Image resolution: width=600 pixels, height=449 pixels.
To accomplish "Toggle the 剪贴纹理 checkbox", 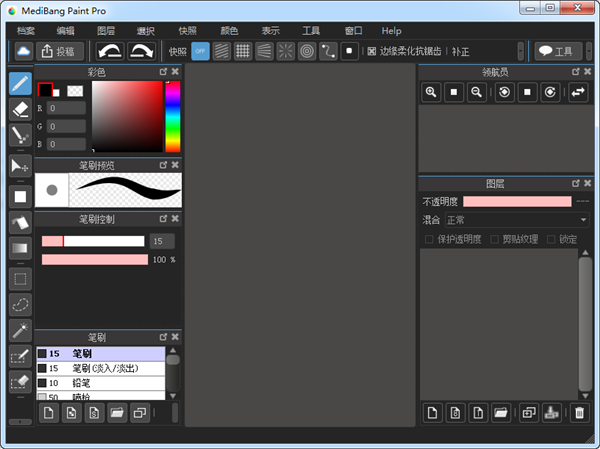I will click(x=495, y=239).
